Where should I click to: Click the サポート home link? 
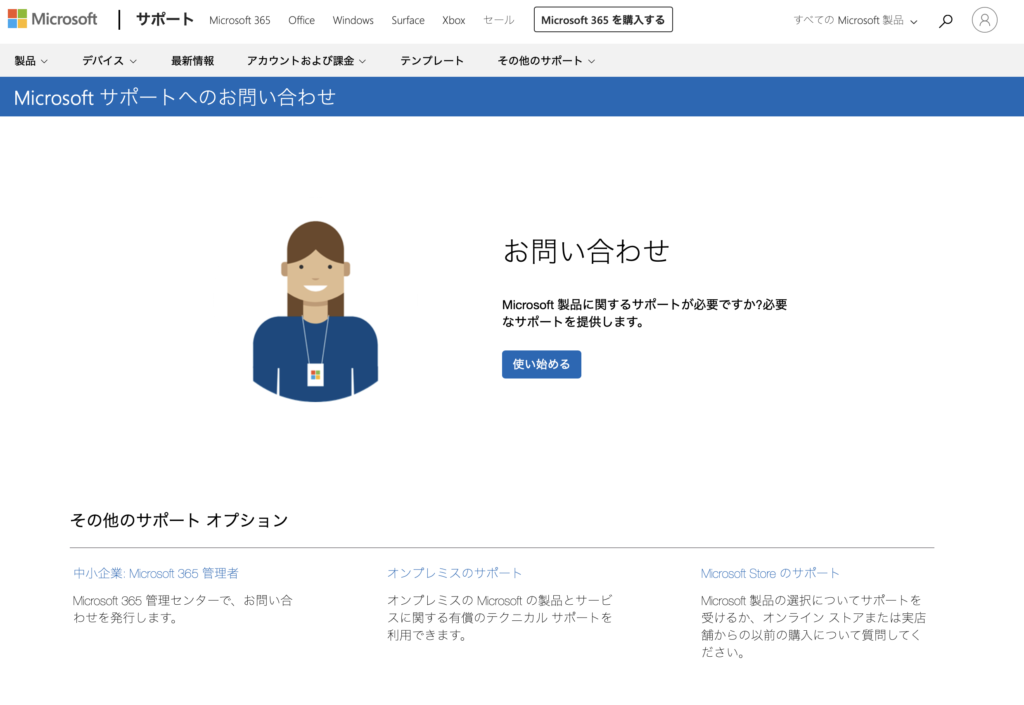(165, 20)
